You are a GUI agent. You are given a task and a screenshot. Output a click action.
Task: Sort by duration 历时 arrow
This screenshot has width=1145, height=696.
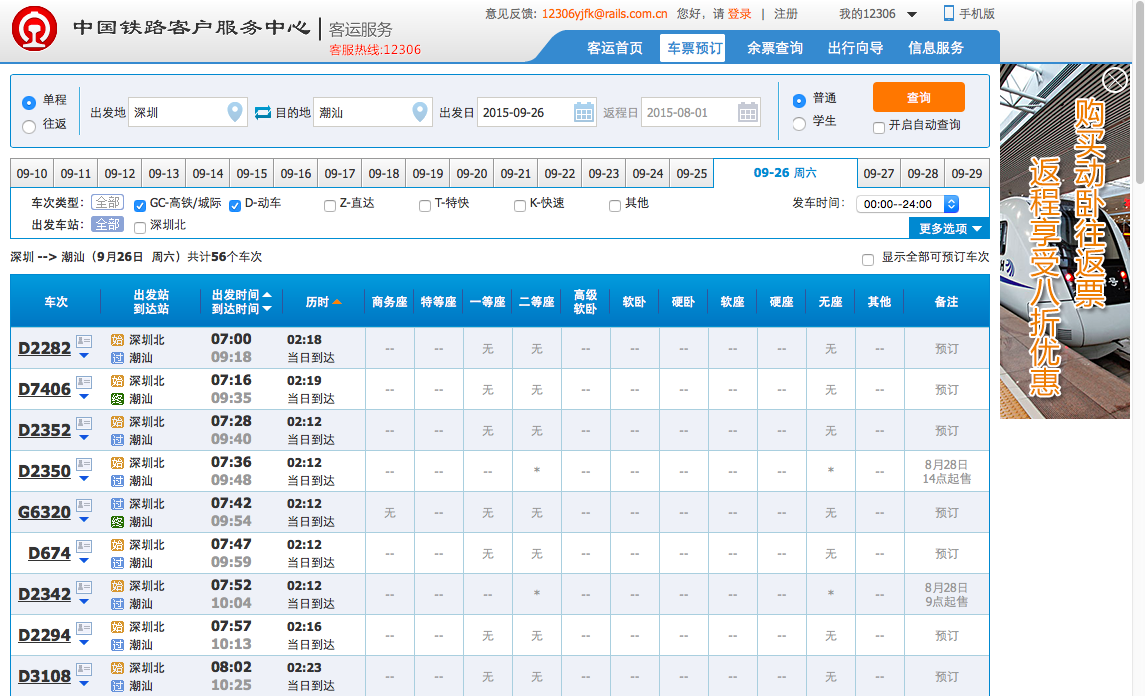337,302
